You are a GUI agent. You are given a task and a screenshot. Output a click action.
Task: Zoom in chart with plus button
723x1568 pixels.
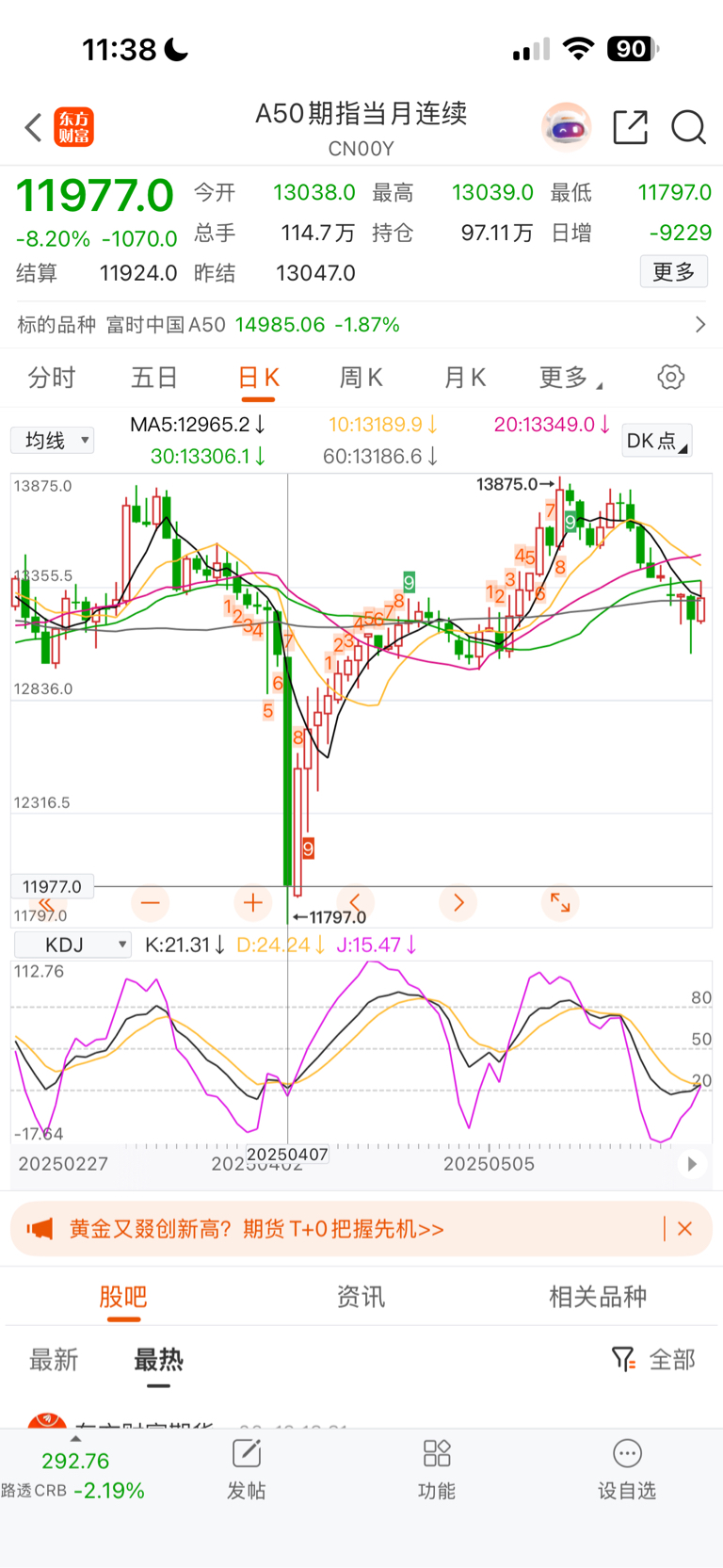coord(252,903)
